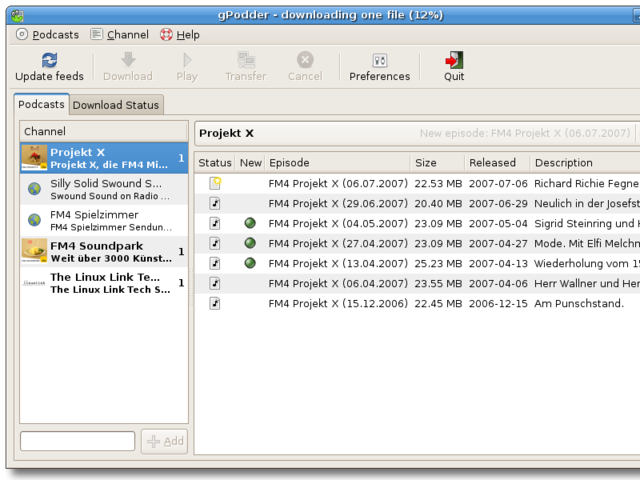This screenshot has width=640, height=480.
Task: Click the podcast URL input field
Action: pos(78,441)
